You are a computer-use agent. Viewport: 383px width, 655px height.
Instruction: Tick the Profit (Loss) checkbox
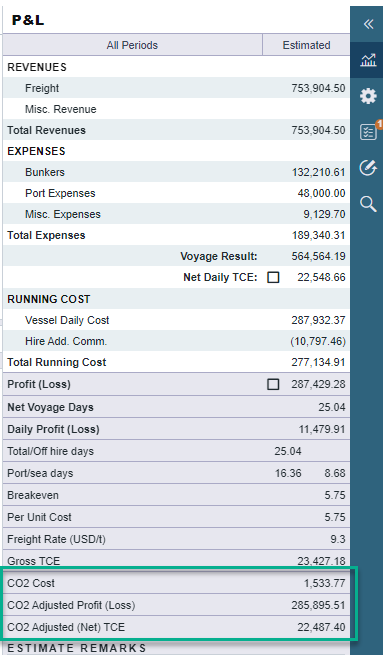(273, 384)
